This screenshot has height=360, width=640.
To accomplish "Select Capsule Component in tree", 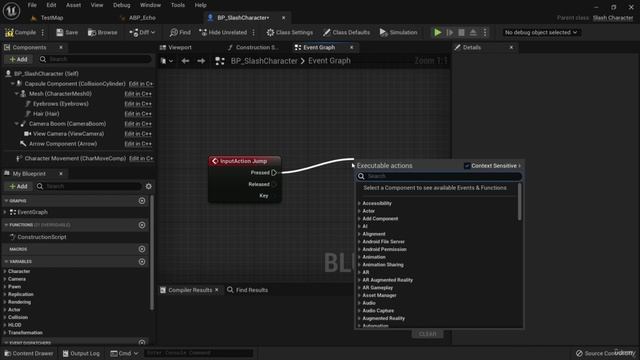I will point(75,84).
